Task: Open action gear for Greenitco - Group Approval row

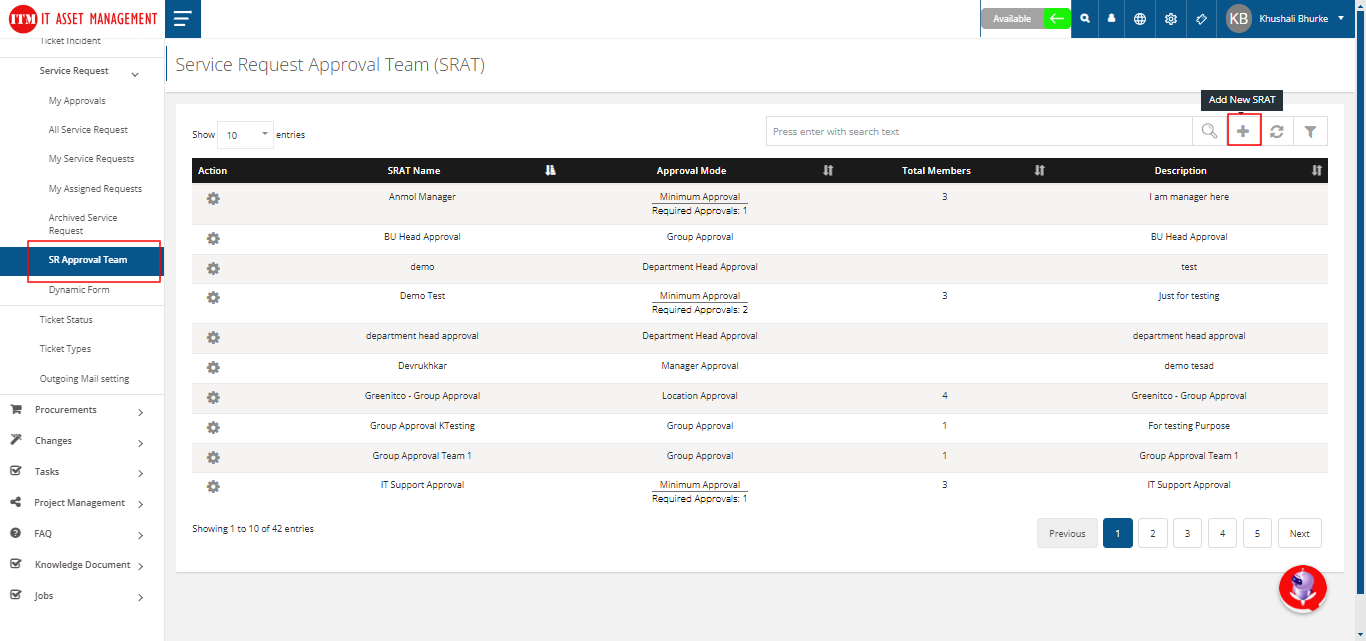Action: point(213,397)
